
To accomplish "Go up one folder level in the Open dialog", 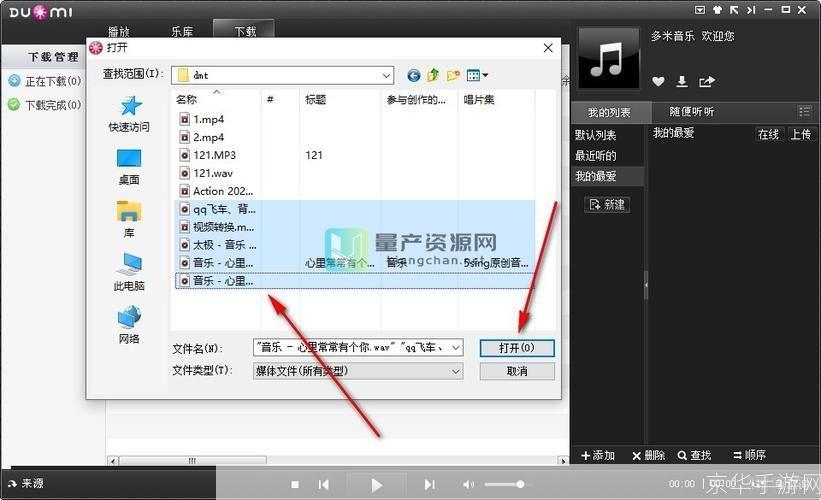I will click(433, 75).
